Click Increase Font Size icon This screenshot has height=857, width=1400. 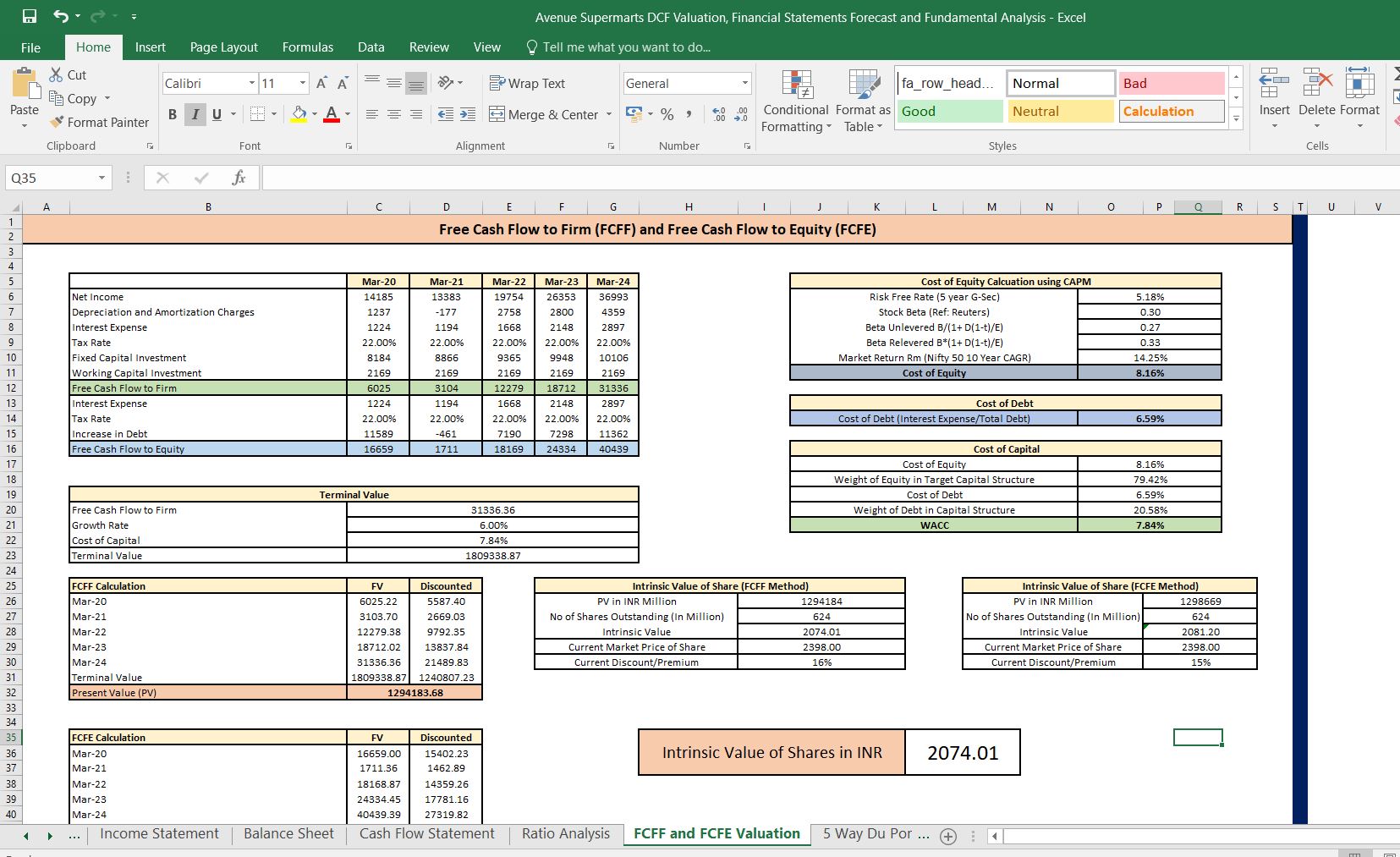pyautogui.click(x=321, y=83)
